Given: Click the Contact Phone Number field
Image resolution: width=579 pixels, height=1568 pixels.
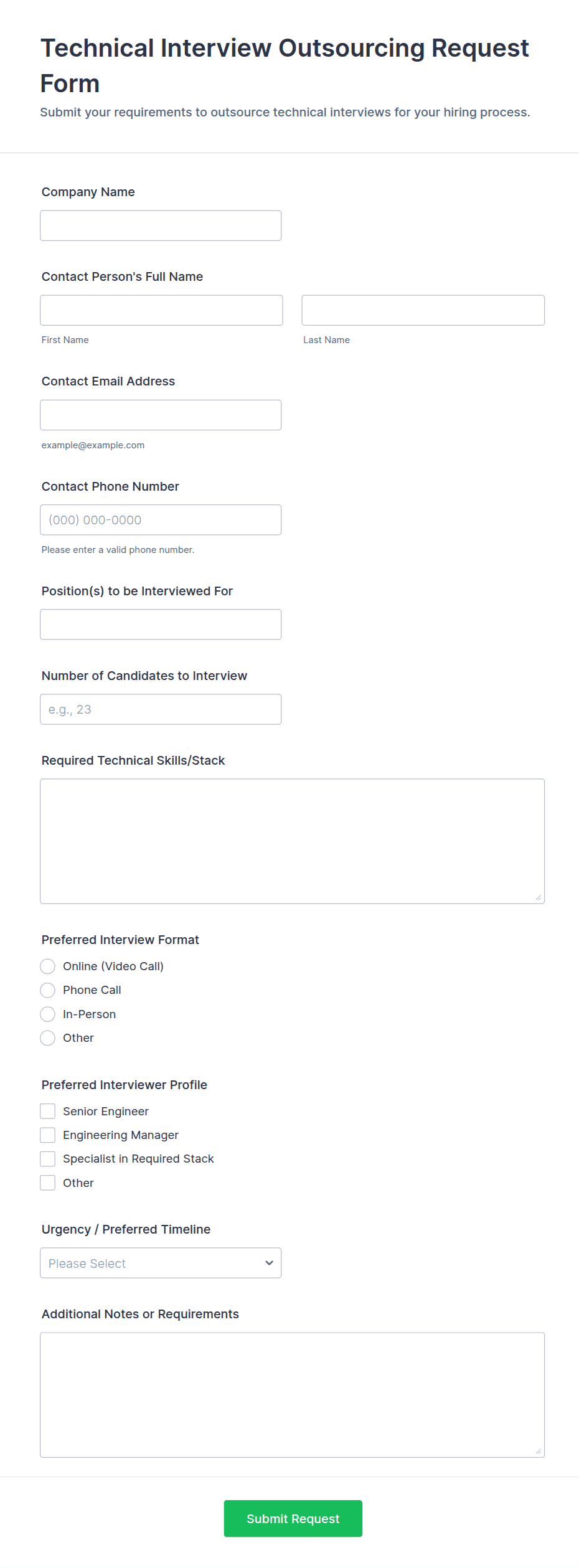Looking at the screenshot, I should [x=161, y=520].
